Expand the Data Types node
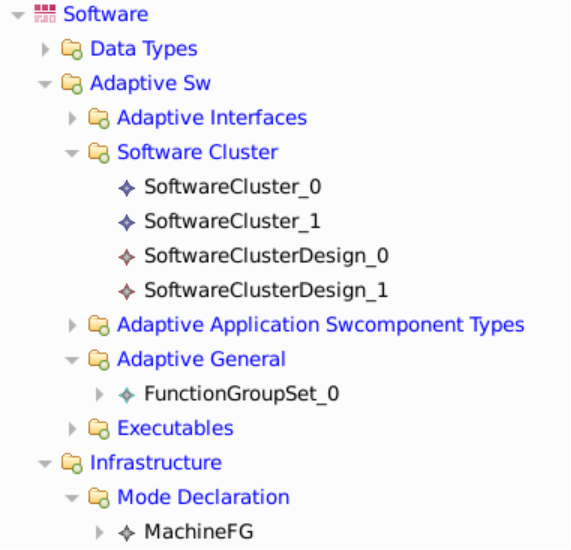 tap(45, 49)
